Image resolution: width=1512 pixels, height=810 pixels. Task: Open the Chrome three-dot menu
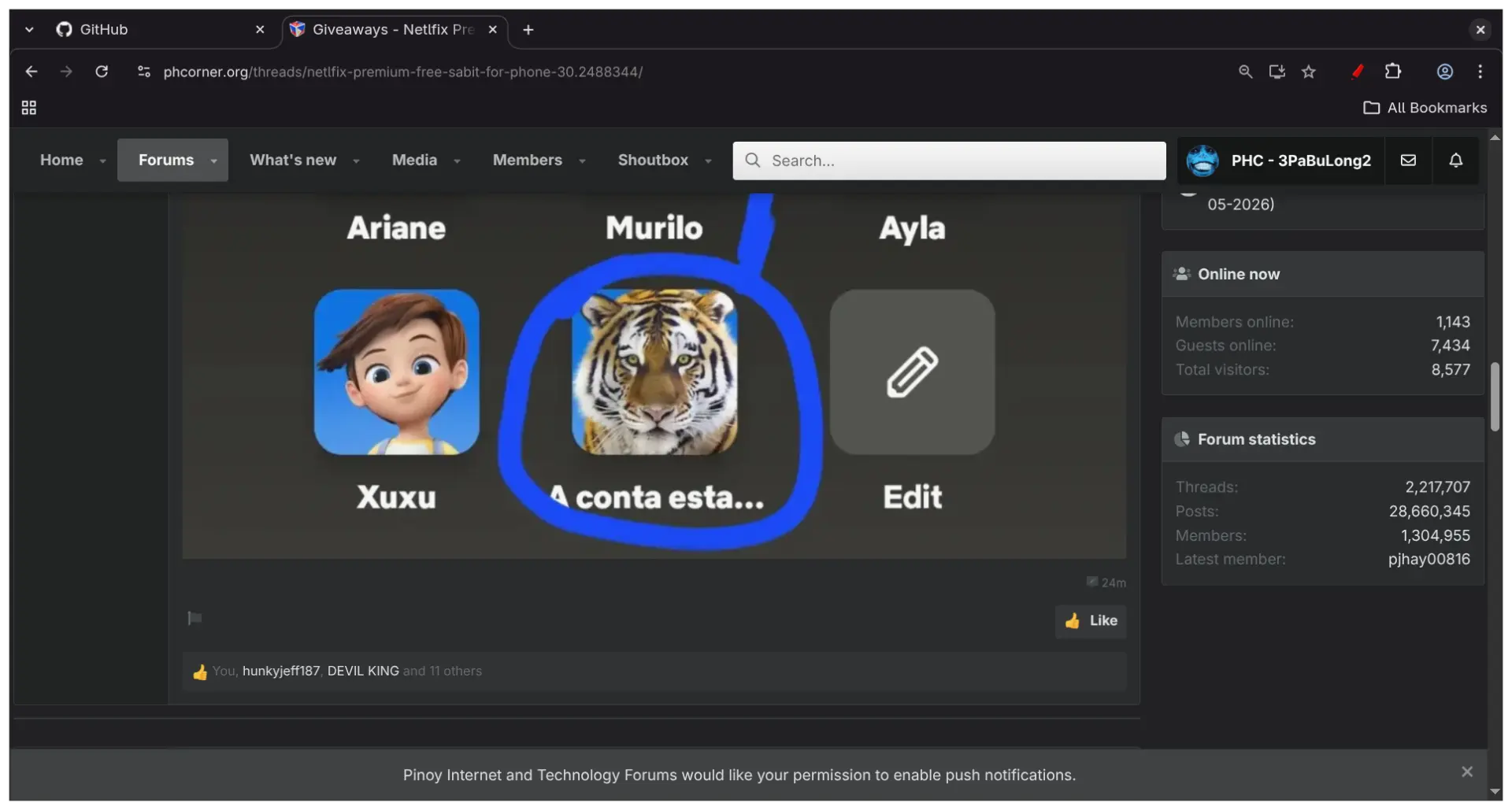pos(1480,72)
